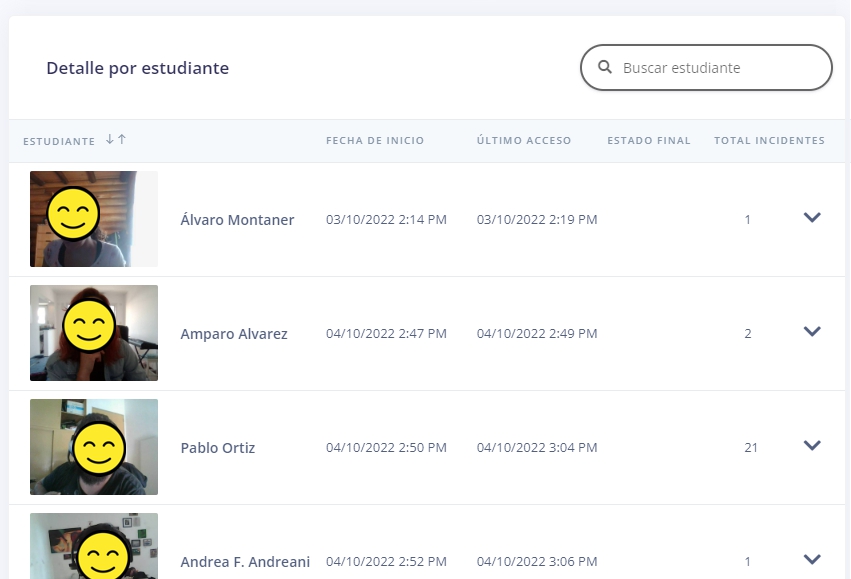Open Pablo Ortiz's webcam thumbnail
Screen dimensions: 851x579
(x=94, y=447)
